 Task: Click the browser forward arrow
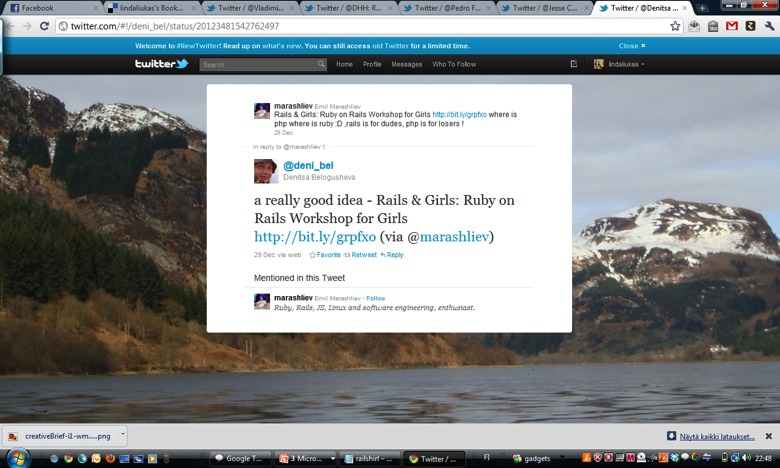(x=27, y=26)
